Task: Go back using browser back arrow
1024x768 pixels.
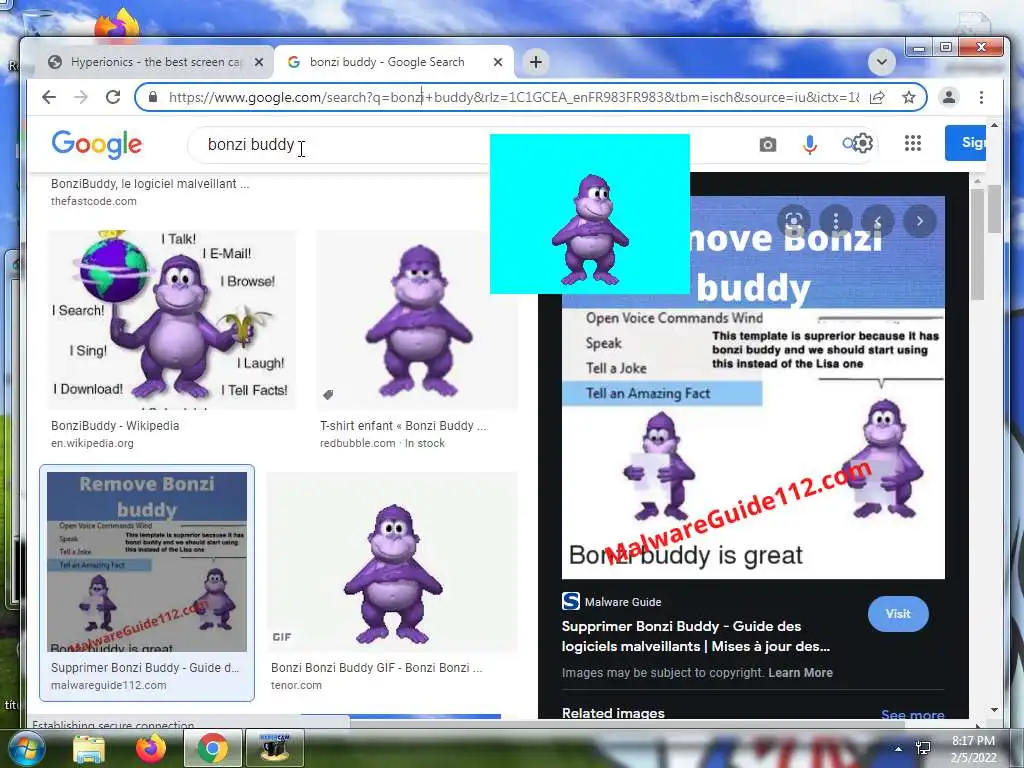Action: 49,97
